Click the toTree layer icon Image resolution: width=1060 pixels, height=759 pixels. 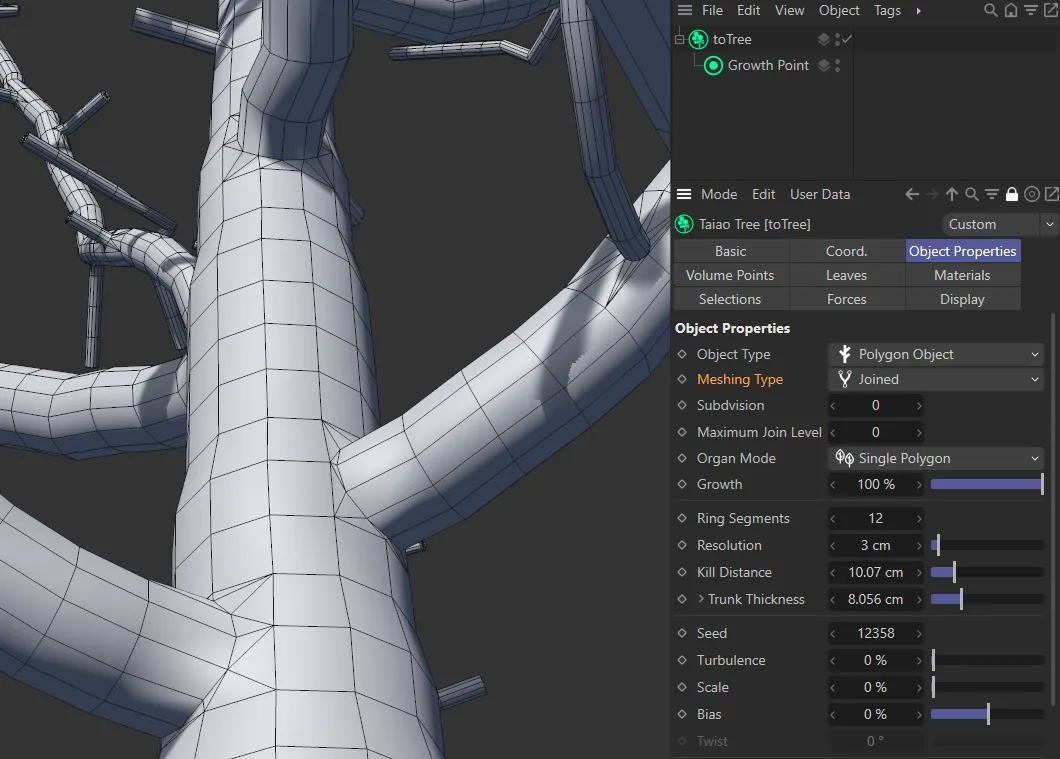(x=823, y=39)
